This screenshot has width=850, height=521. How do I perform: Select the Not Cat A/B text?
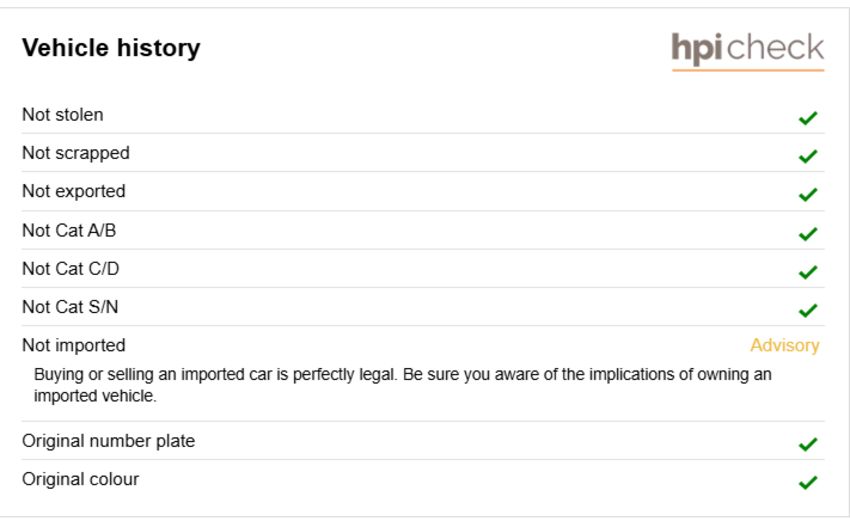pyautogui.click(x=69, y=230)
